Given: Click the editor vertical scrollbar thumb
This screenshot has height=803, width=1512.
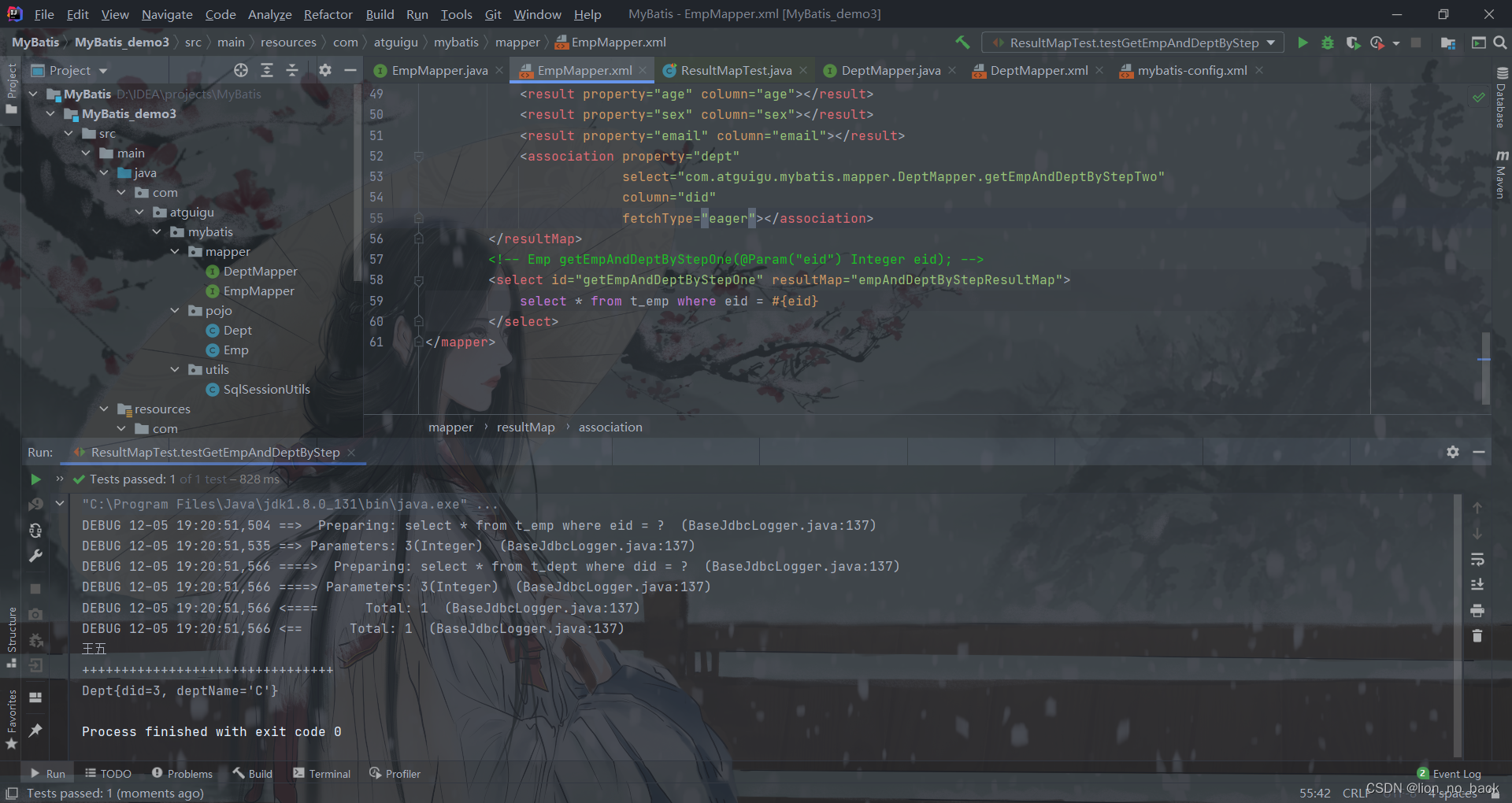Looking at the screenshot, I should [1485, 367].
